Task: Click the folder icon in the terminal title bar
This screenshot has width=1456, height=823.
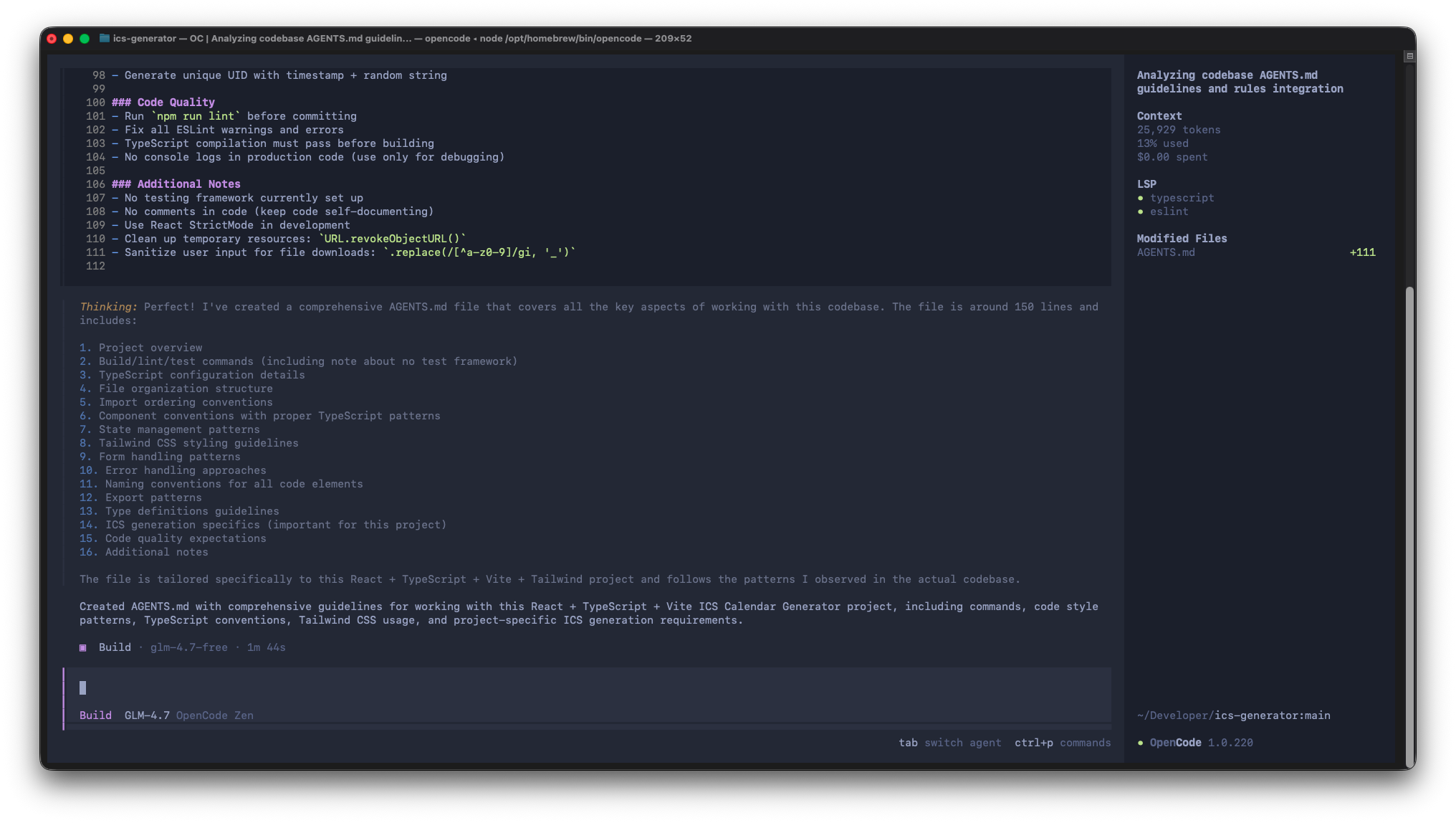Action: 104,38
